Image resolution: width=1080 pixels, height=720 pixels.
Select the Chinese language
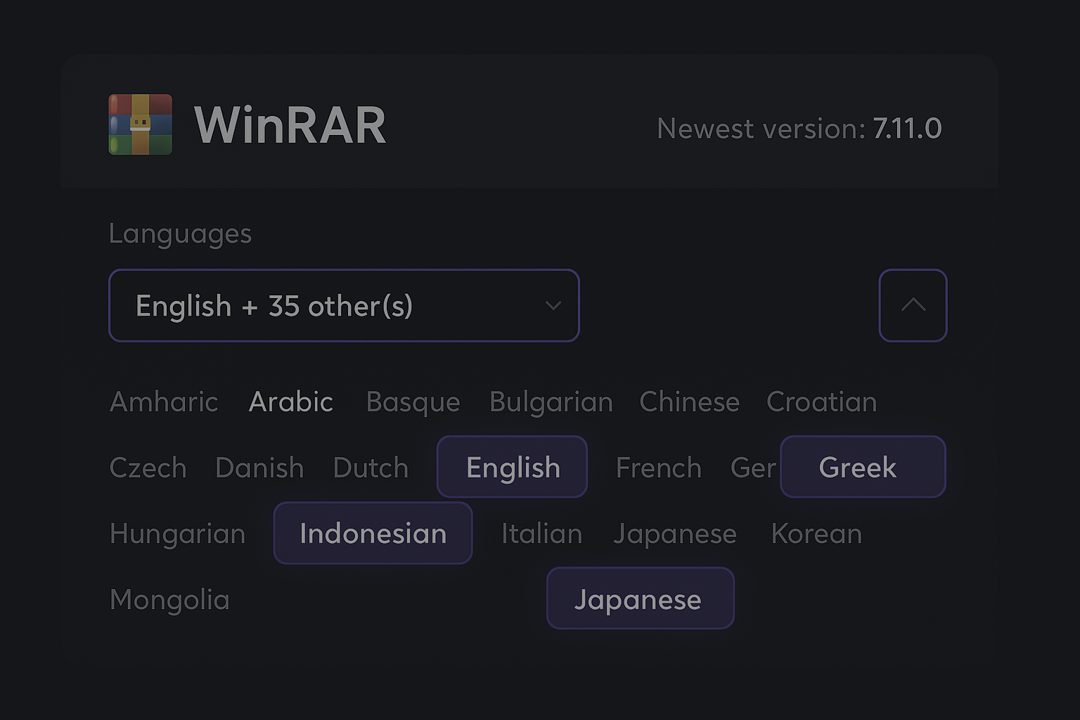click(x=689, y=402)
